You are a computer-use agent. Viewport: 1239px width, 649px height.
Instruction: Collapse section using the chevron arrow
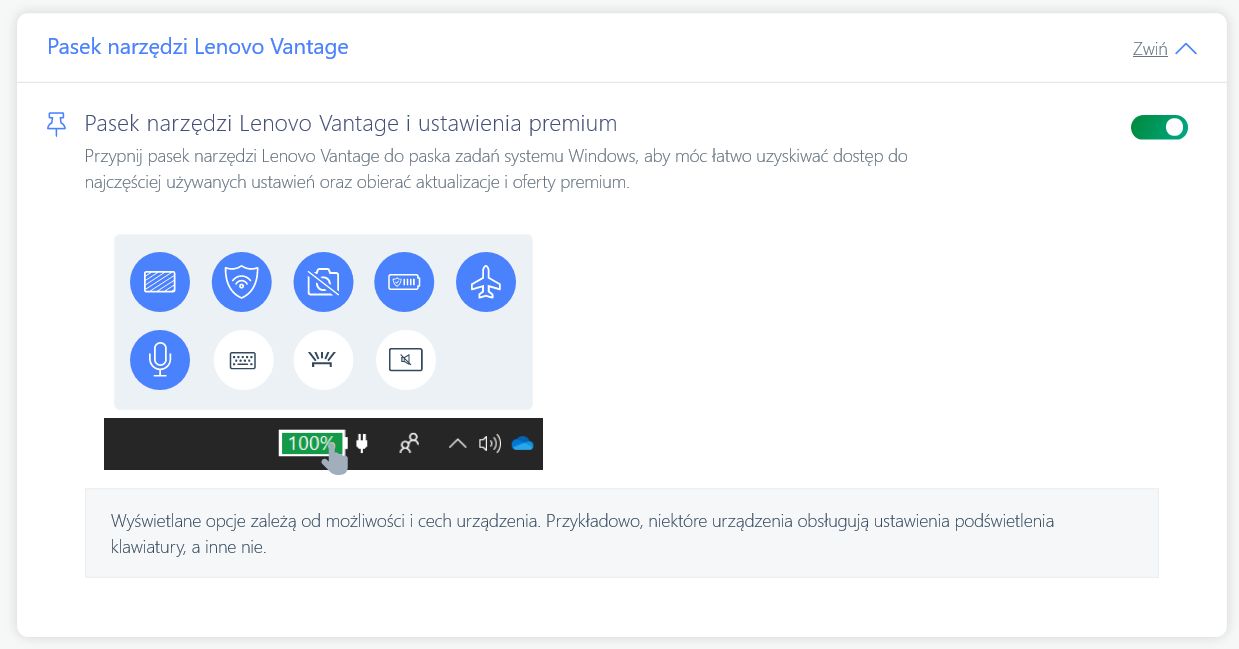[1186, 49]
